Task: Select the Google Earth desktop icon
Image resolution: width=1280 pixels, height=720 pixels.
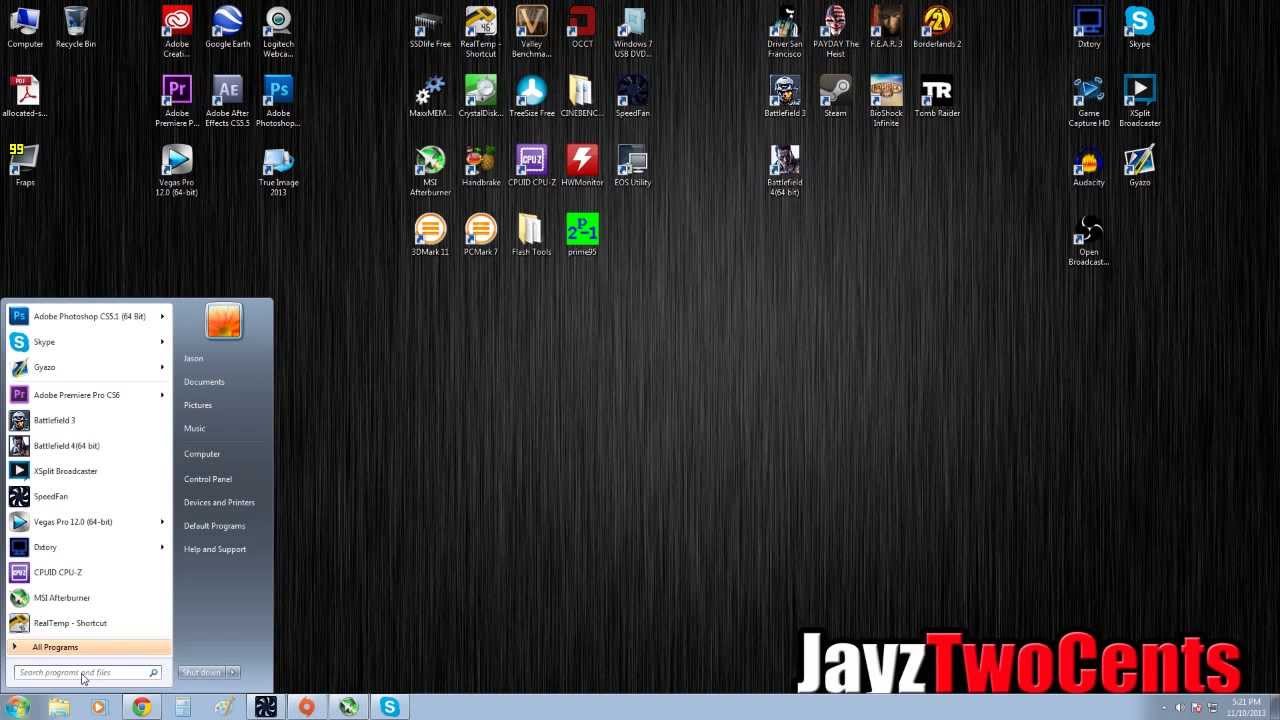Action: pos(228,27)
